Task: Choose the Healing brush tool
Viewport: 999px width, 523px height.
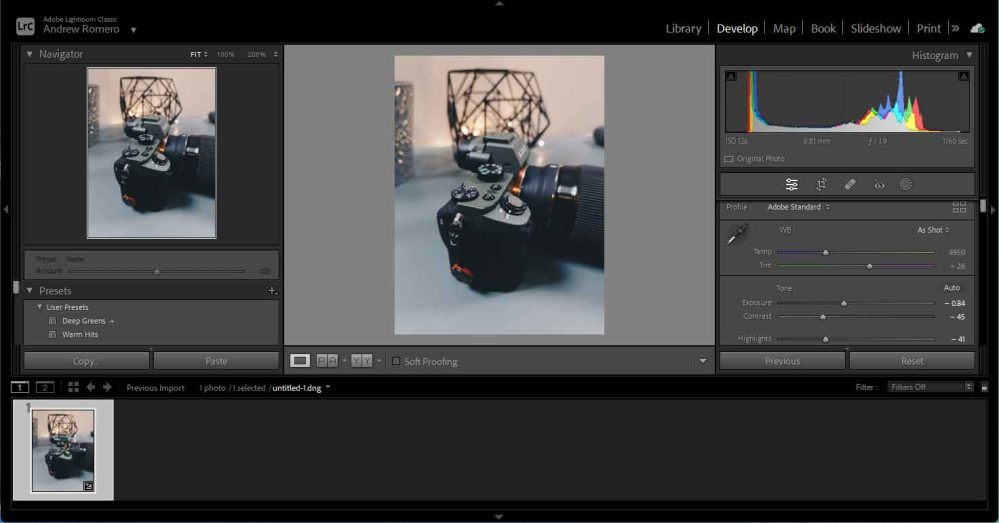Action: pyautogui.click(x=850, y=185)
